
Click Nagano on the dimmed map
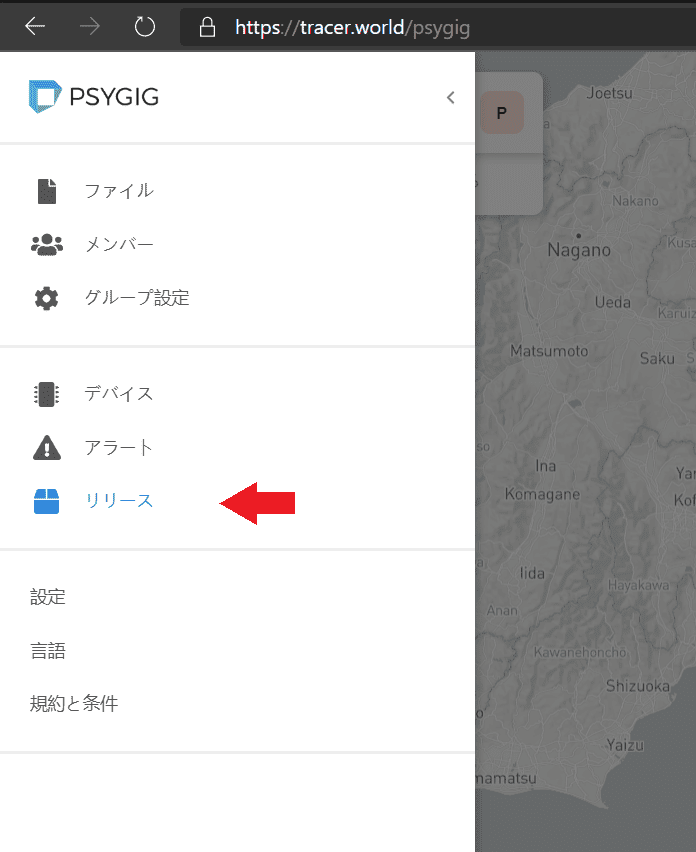[578, 250]
